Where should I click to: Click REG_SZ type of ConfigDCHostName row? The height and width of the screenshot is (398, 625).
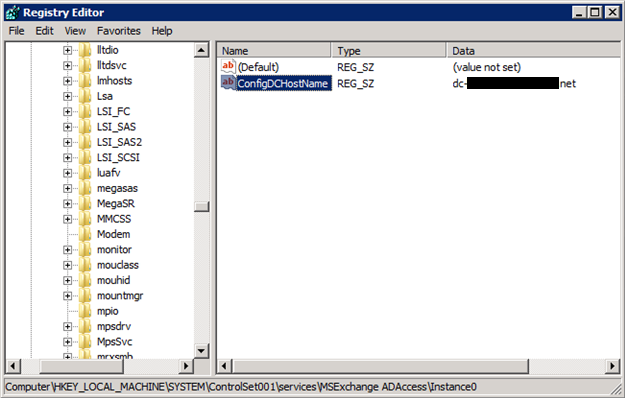click(x=356, y=83)
